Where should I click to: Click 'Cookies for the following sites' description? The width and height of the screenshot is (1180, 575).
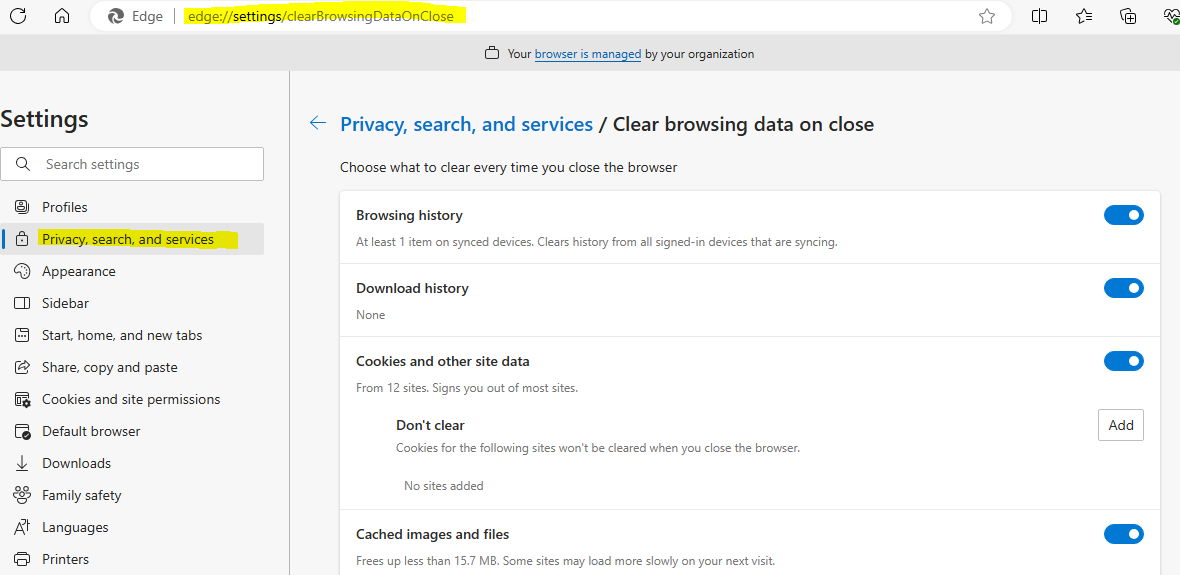click(598, 448)
